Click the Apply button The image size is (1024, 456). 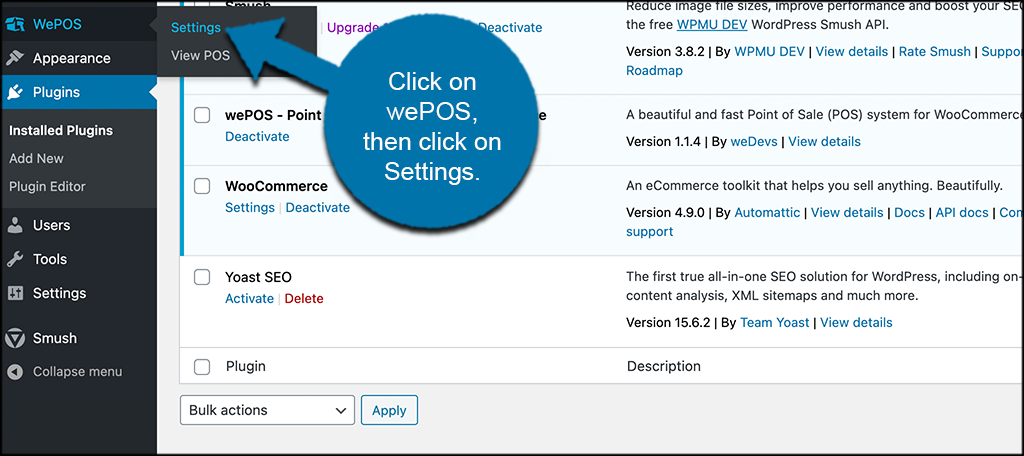389,410
